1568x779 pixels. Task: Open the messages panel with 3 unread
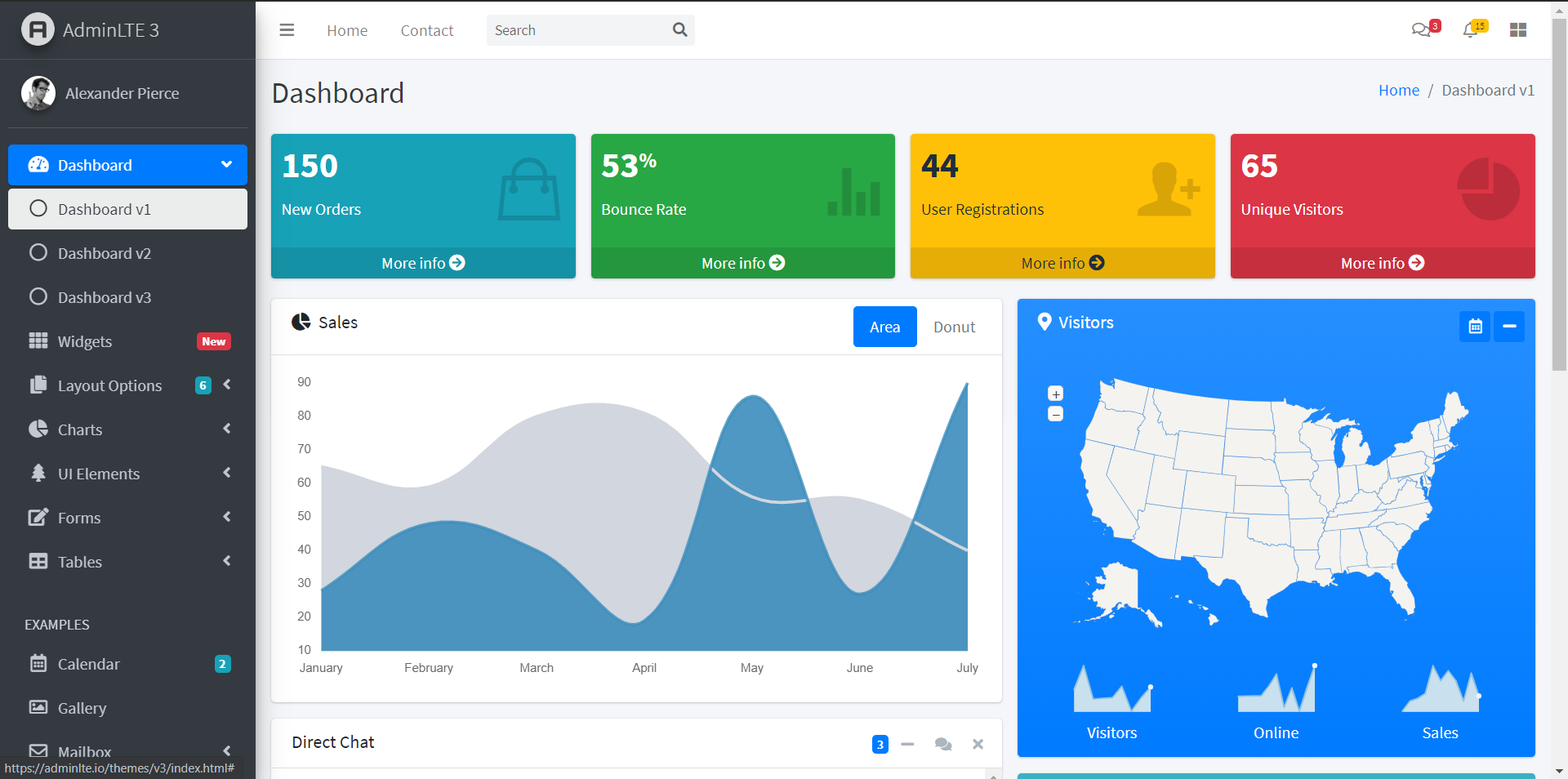pos(1421,29)
